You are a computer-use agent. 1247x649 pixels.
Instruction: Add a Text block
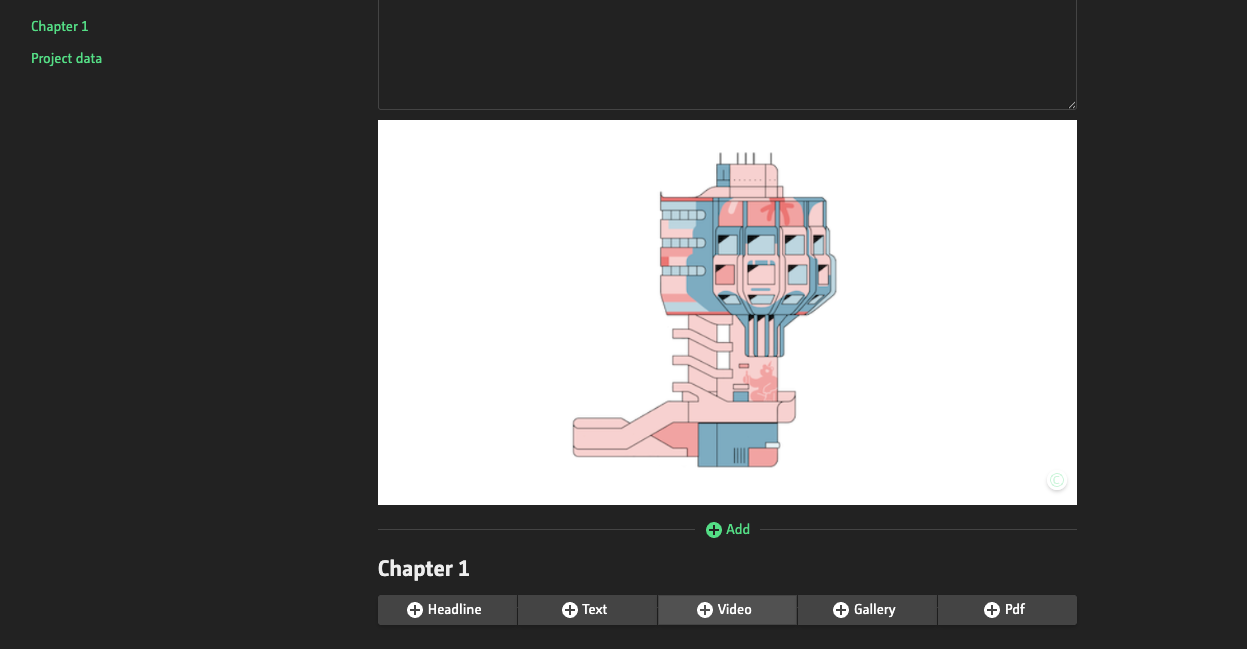[x=587, y=609]
